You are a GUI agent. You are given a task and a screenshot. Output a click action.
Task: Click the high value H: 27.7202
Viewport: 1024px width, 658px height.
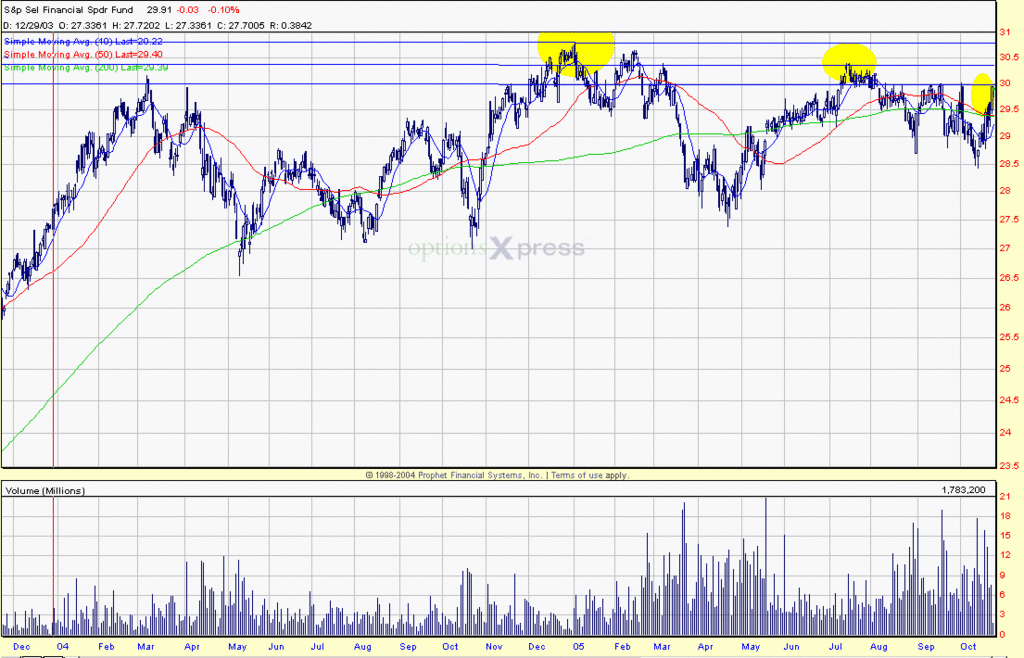[x=136, y=25]
